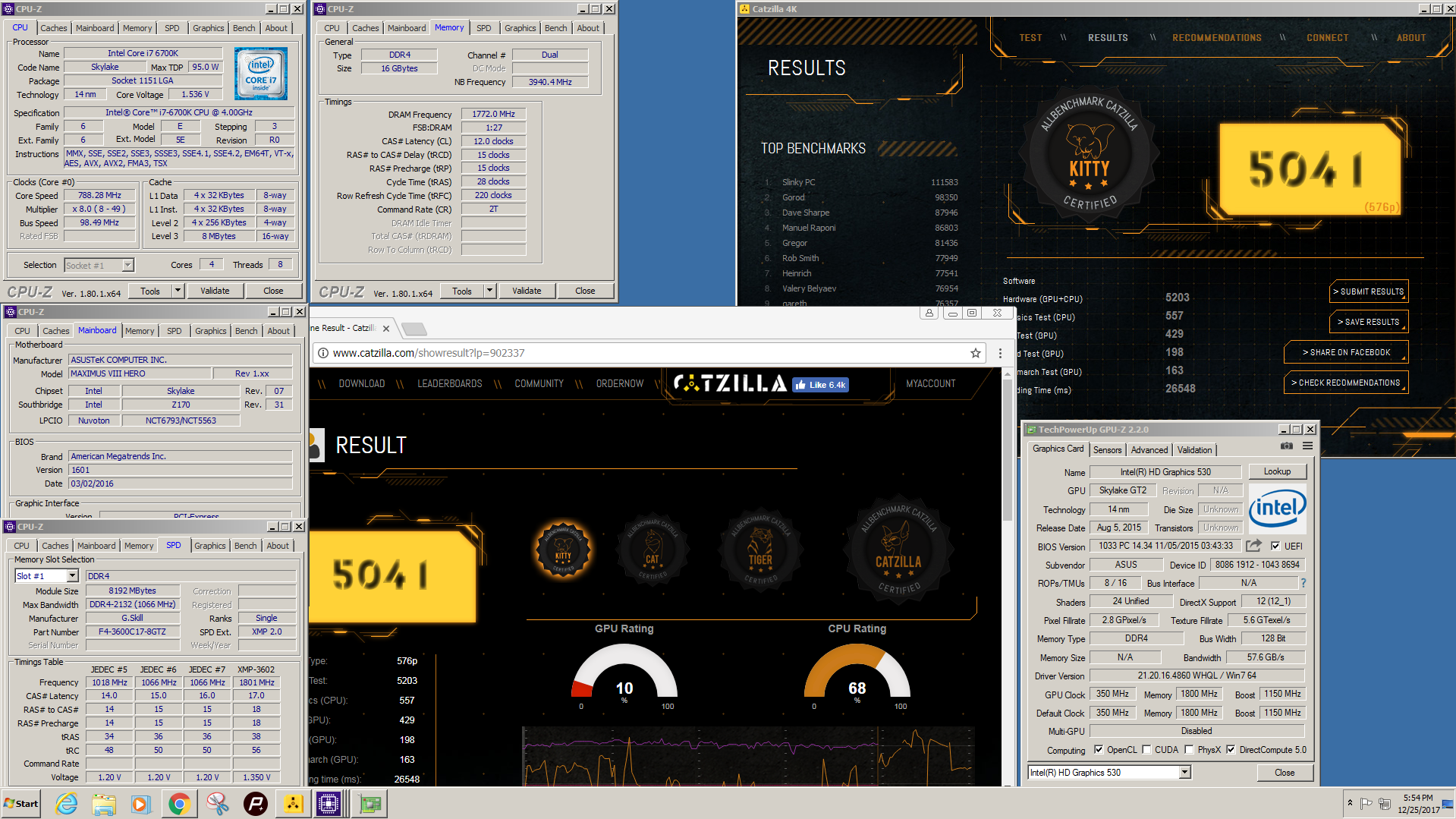This screenshot has width=1456, height=819.
Task: Open Windows Explorer folder in taskbar
Action: click(x=104, y=804)
